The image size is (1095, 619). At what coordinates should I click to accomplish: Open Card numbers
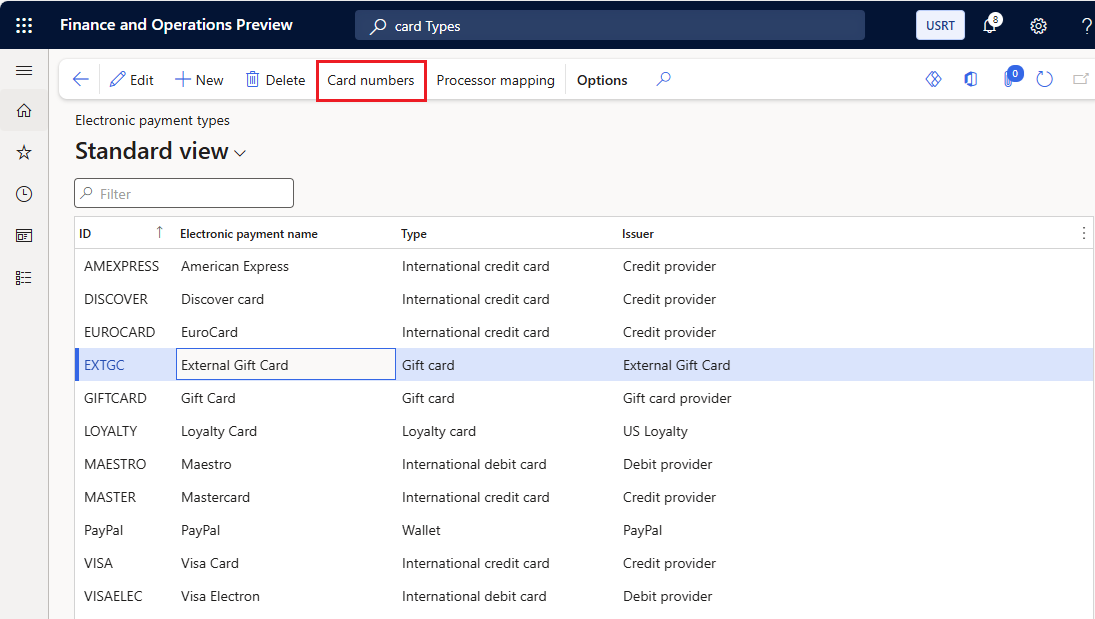(x=371, y=80)
